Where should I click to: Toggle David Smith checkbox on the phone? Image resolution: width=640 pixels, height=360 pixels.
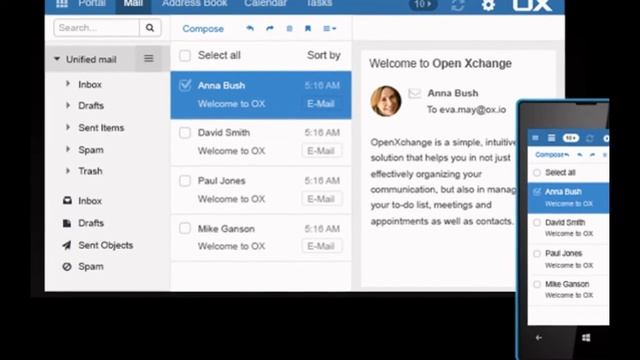[537, 222]
